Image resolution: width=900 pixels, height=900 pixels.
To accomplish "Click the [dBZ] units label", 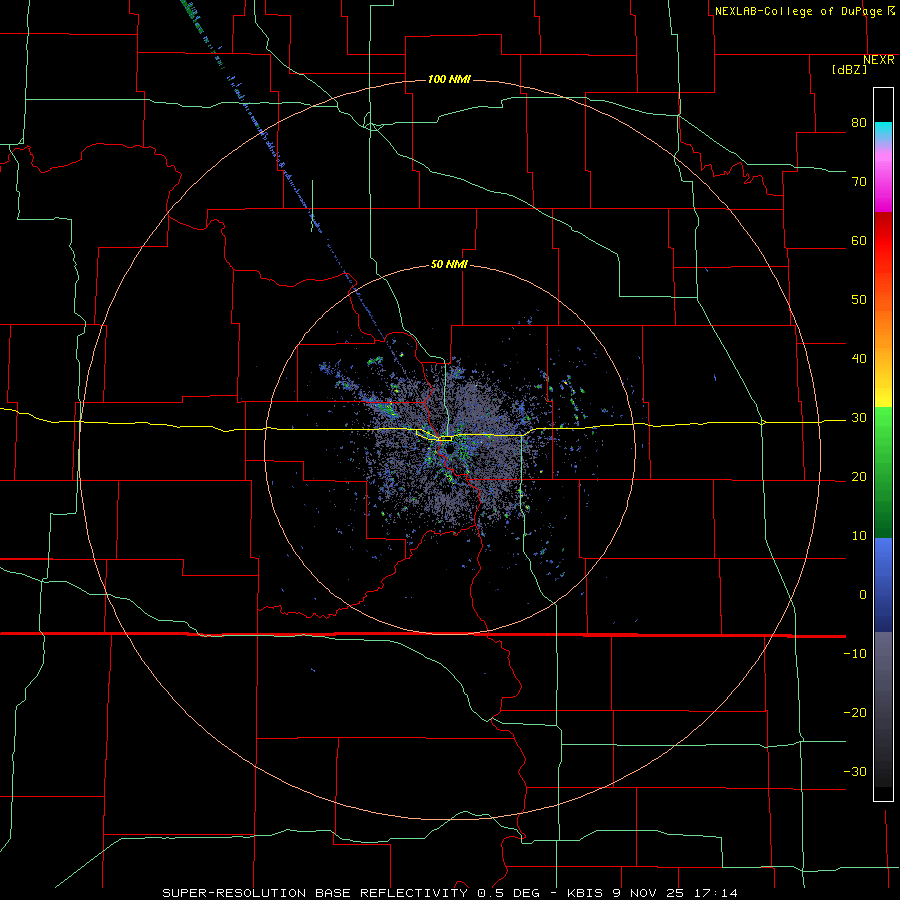I will click(849, 69).
